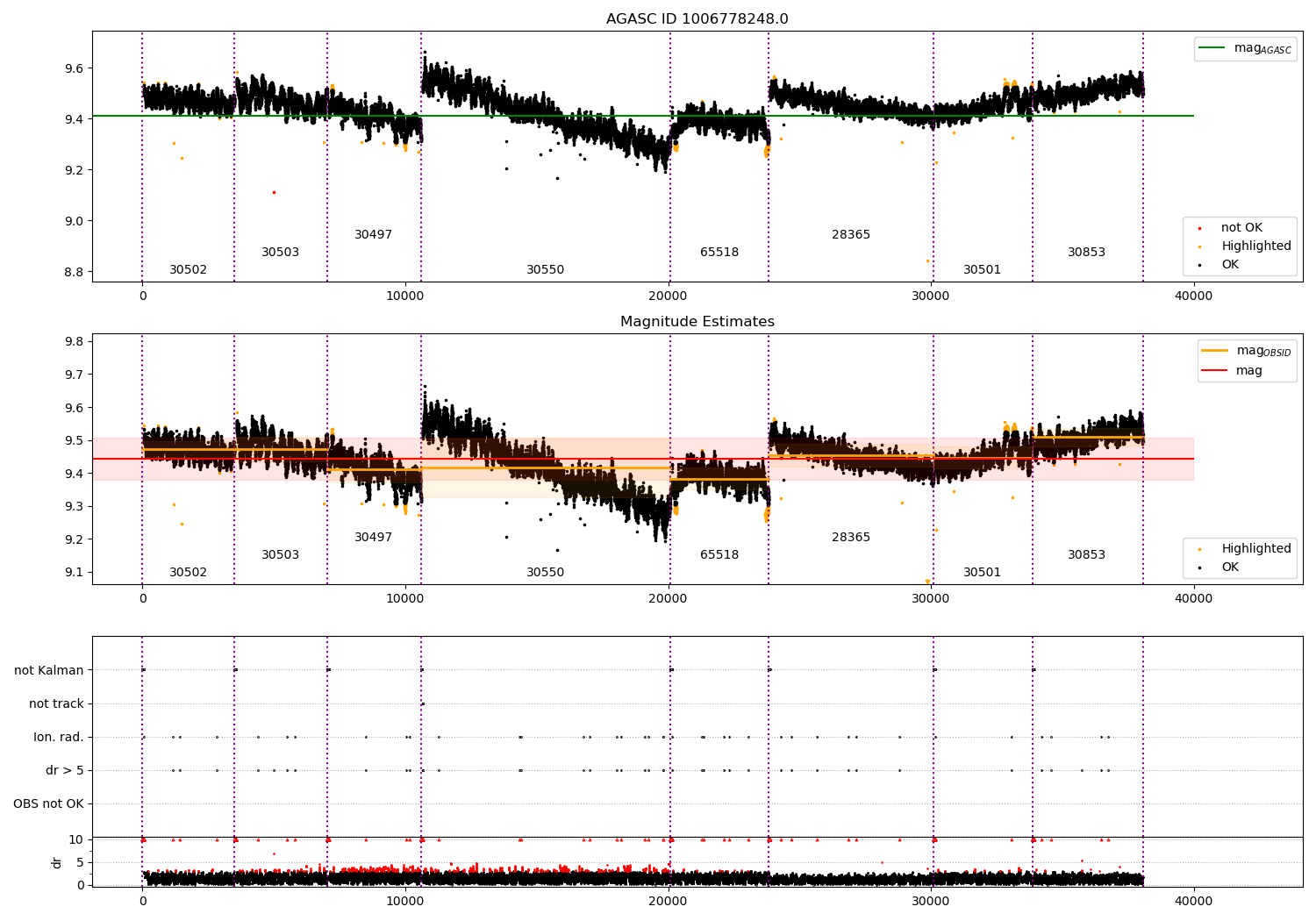The image size is (1316, 921).
Task: Click label 65518 in the Magnitude Estimates plot
Action: 719,555
